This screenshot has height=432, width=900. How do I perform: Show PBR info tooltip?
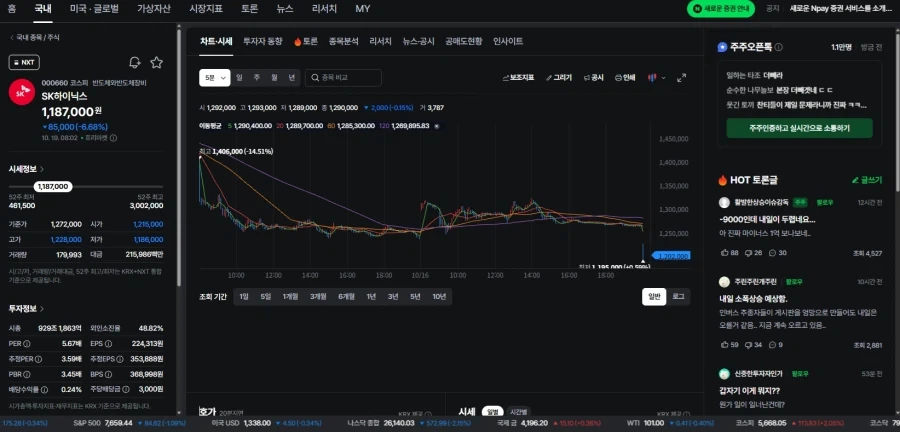27,375
